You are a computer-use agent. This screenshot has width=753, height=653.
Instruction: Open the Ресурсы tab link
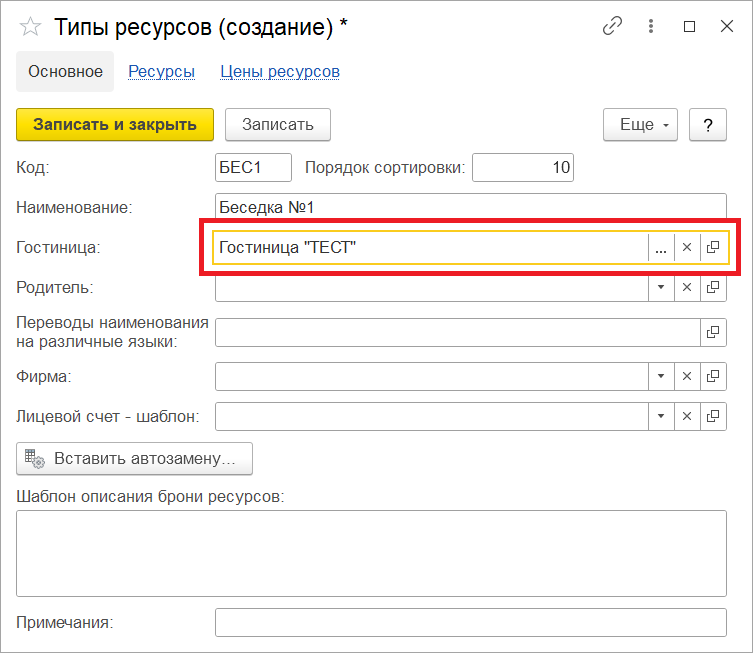click(x=161, y=72)
